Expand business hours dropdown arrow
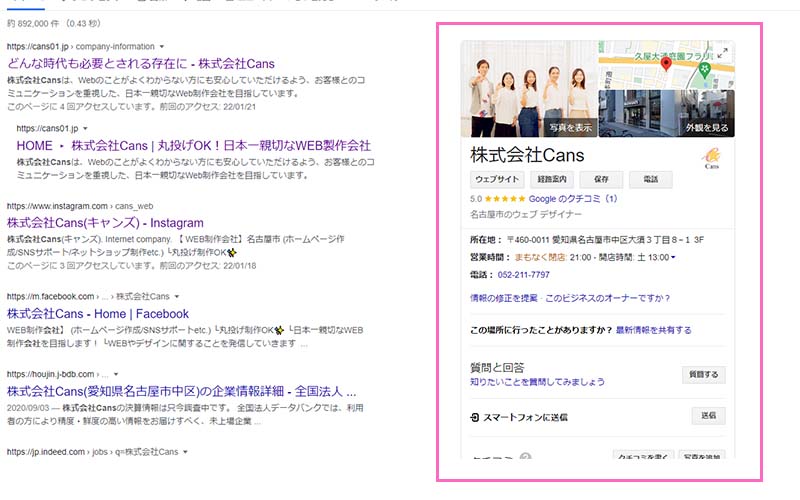Screen dimensions: 800x500 673,258
